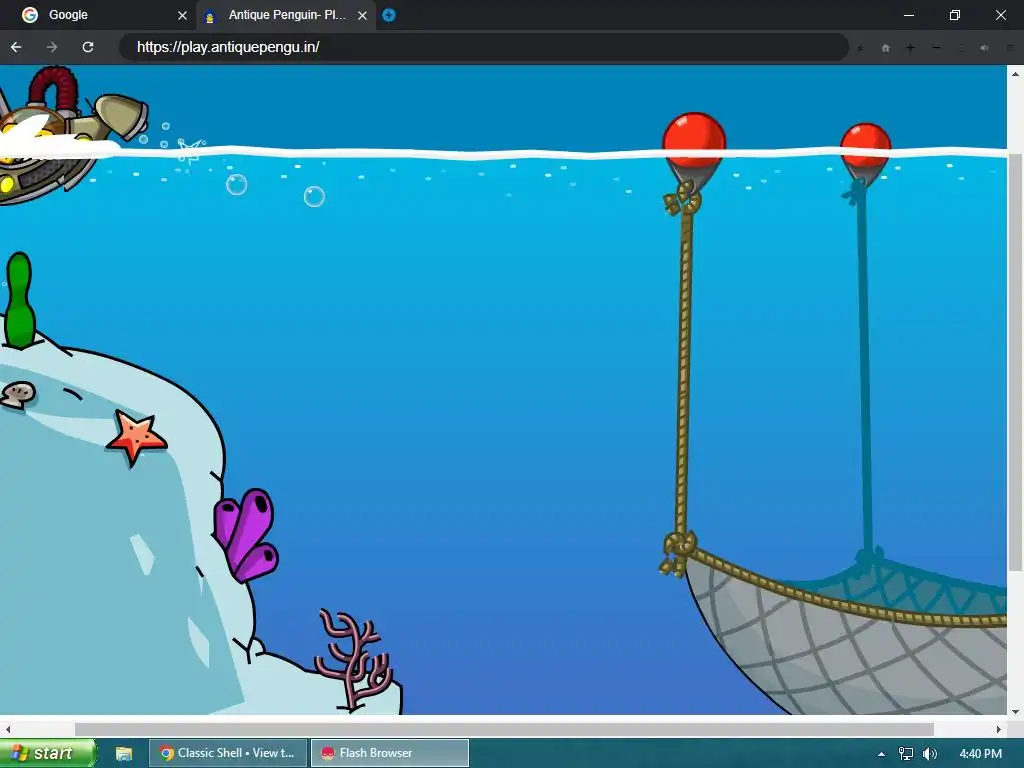Go back with the browser back arrow
Image resolution: width=1024 pixels, height=768 pixels.
tap(16, 47)
